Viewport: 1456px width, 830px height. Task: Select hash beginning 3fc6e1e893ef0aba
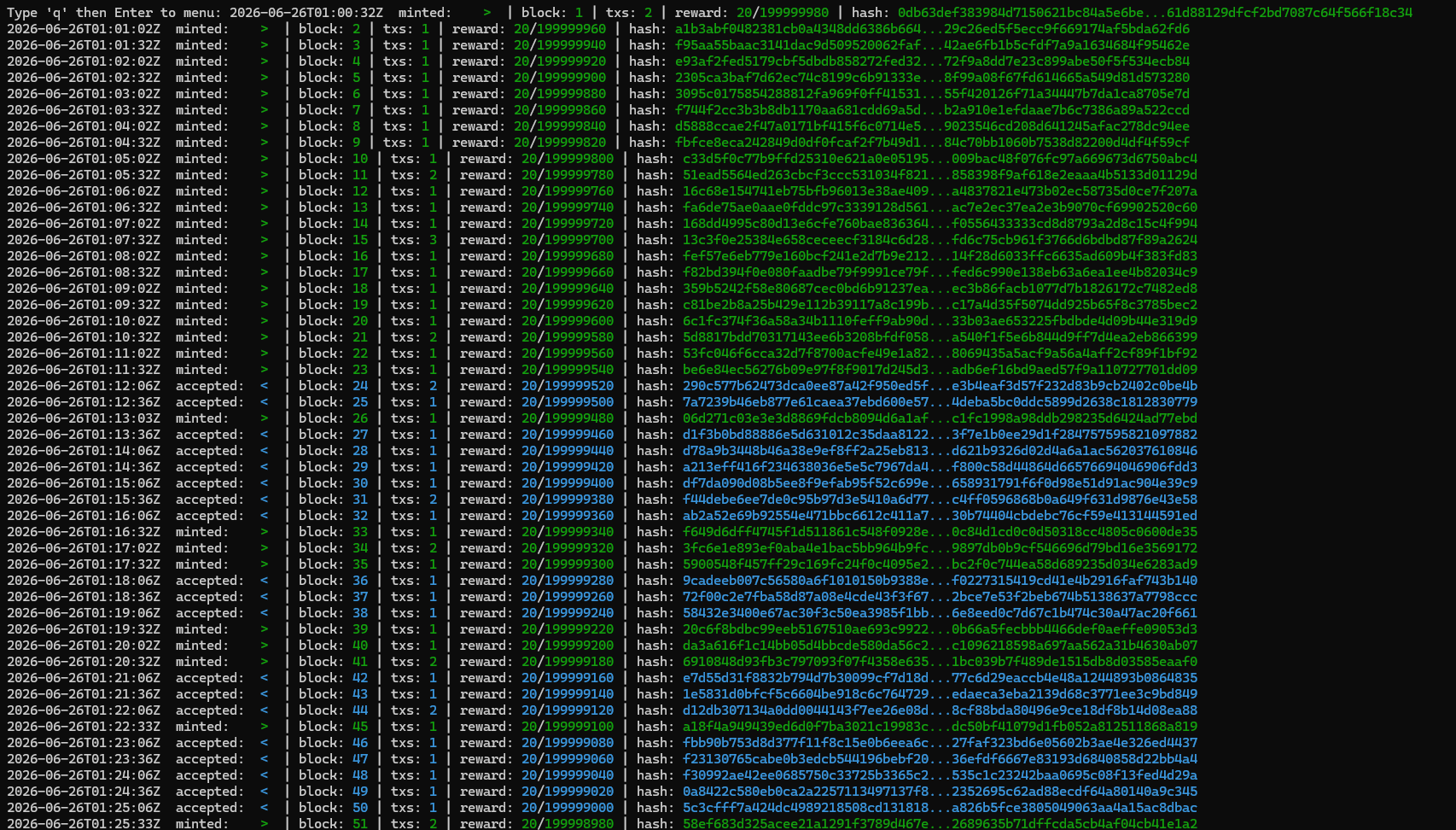pos(940,548)
